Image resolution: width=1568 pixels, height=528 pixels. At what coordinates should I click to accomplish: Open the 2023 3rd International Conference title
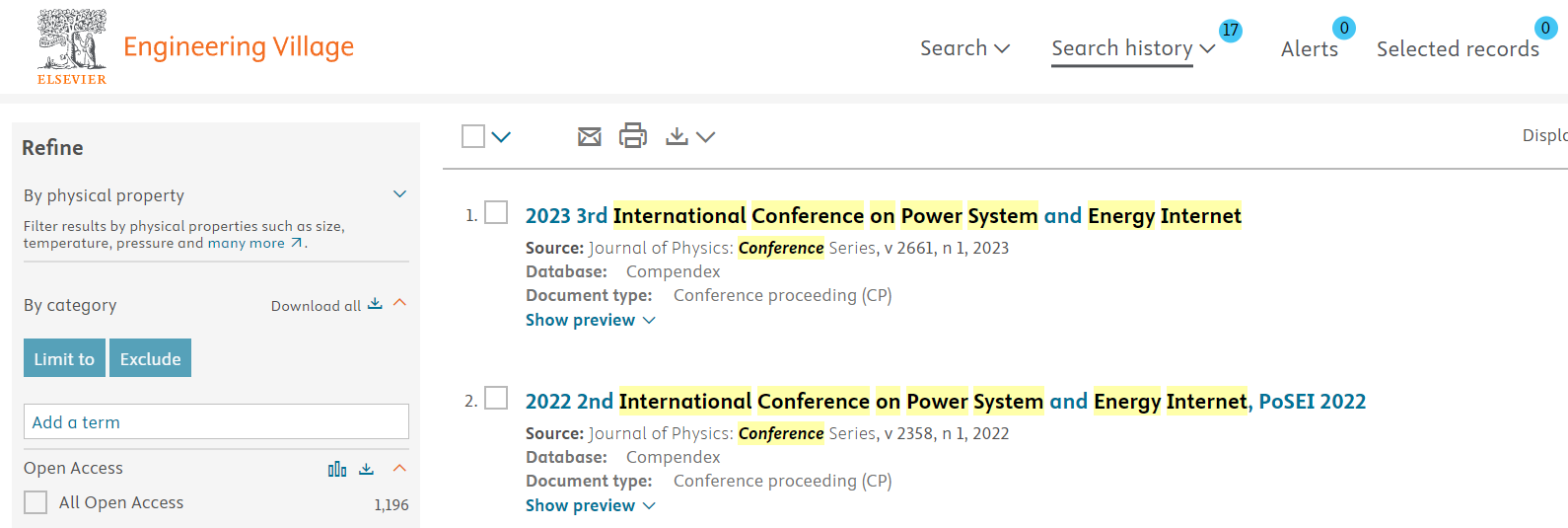tap(883, 215)
